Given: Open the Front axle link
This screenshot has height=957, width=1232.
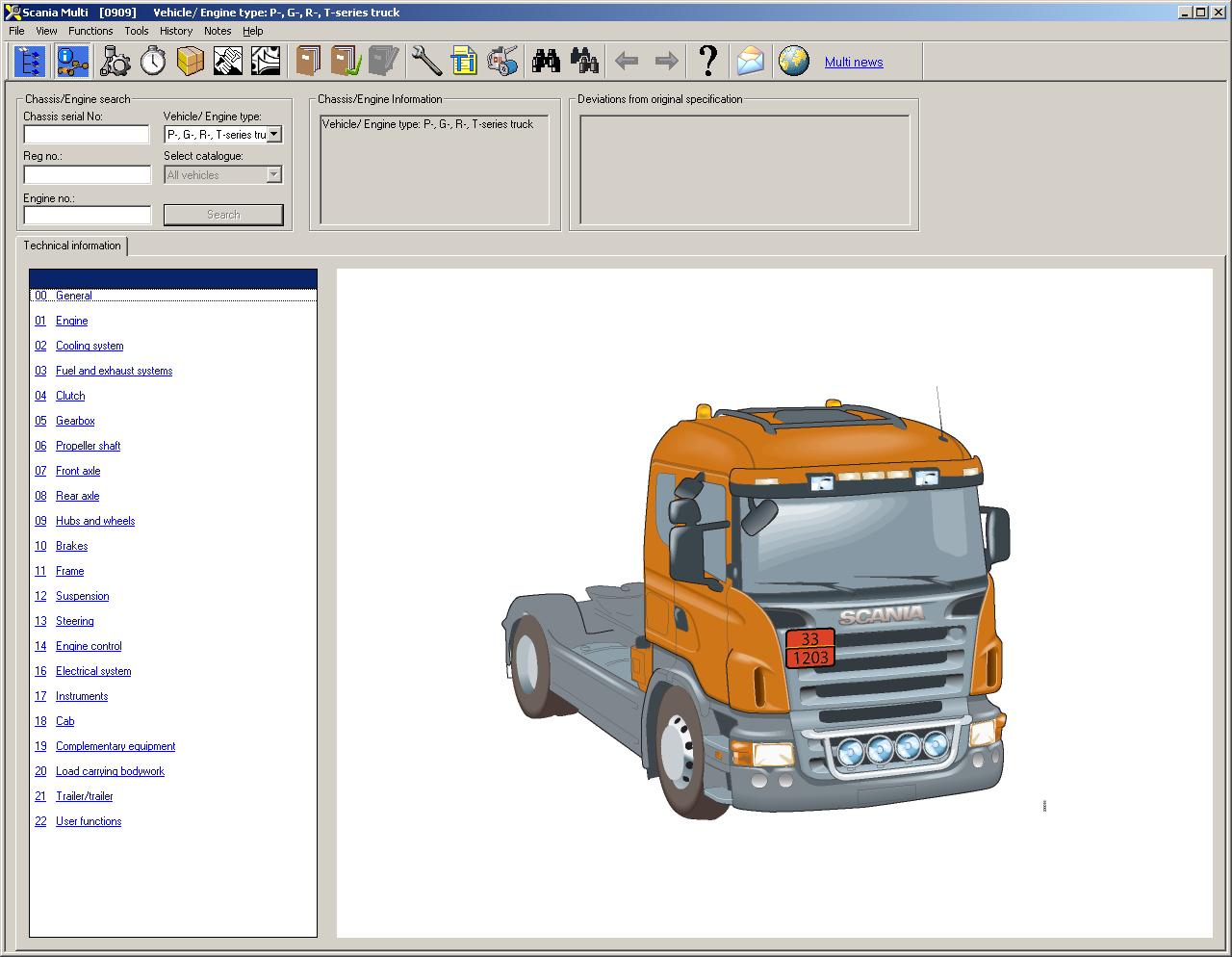Looking at the screenshot, I should [78, 471].
